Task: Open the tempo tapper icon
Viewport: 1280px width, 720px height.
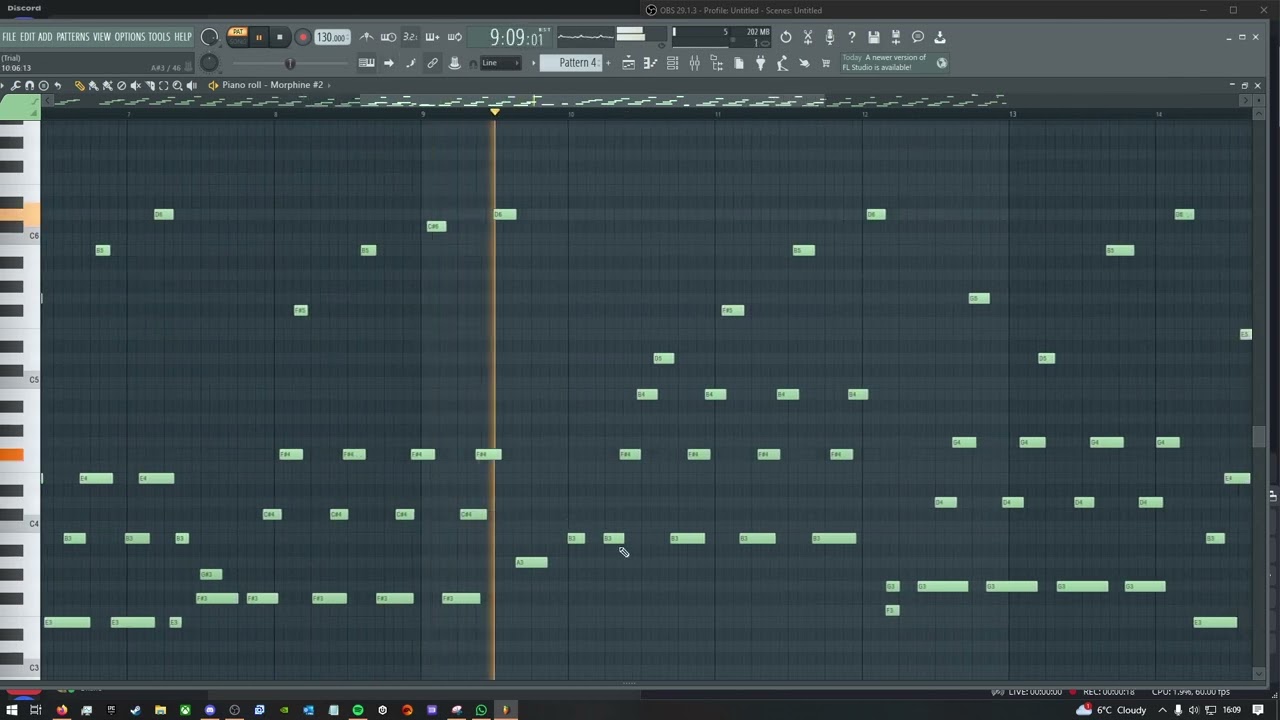Action: pyautogui.click(x=782, y=63)
